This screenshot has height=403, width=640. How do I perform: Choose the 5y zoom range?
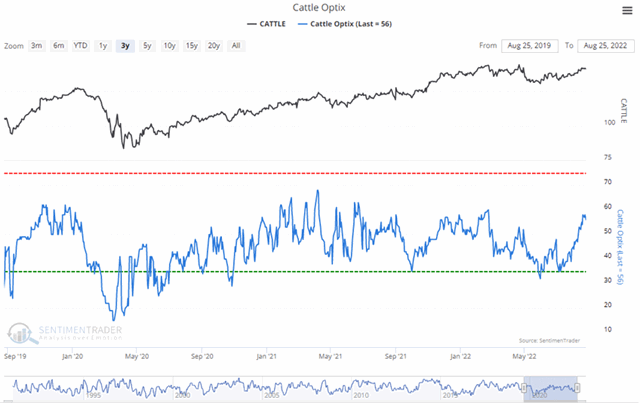[147, 46]
